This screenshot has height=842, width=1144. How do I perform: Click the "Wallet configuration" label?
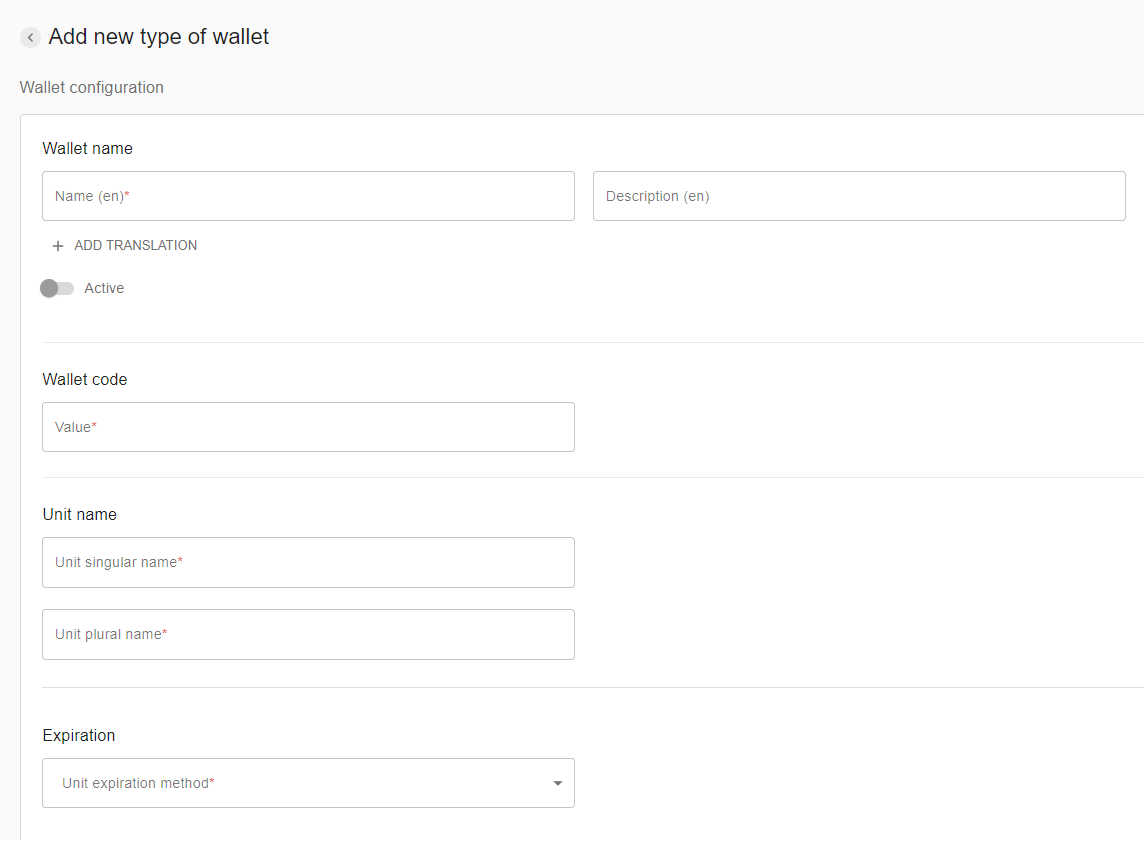(x=91, y=88)
